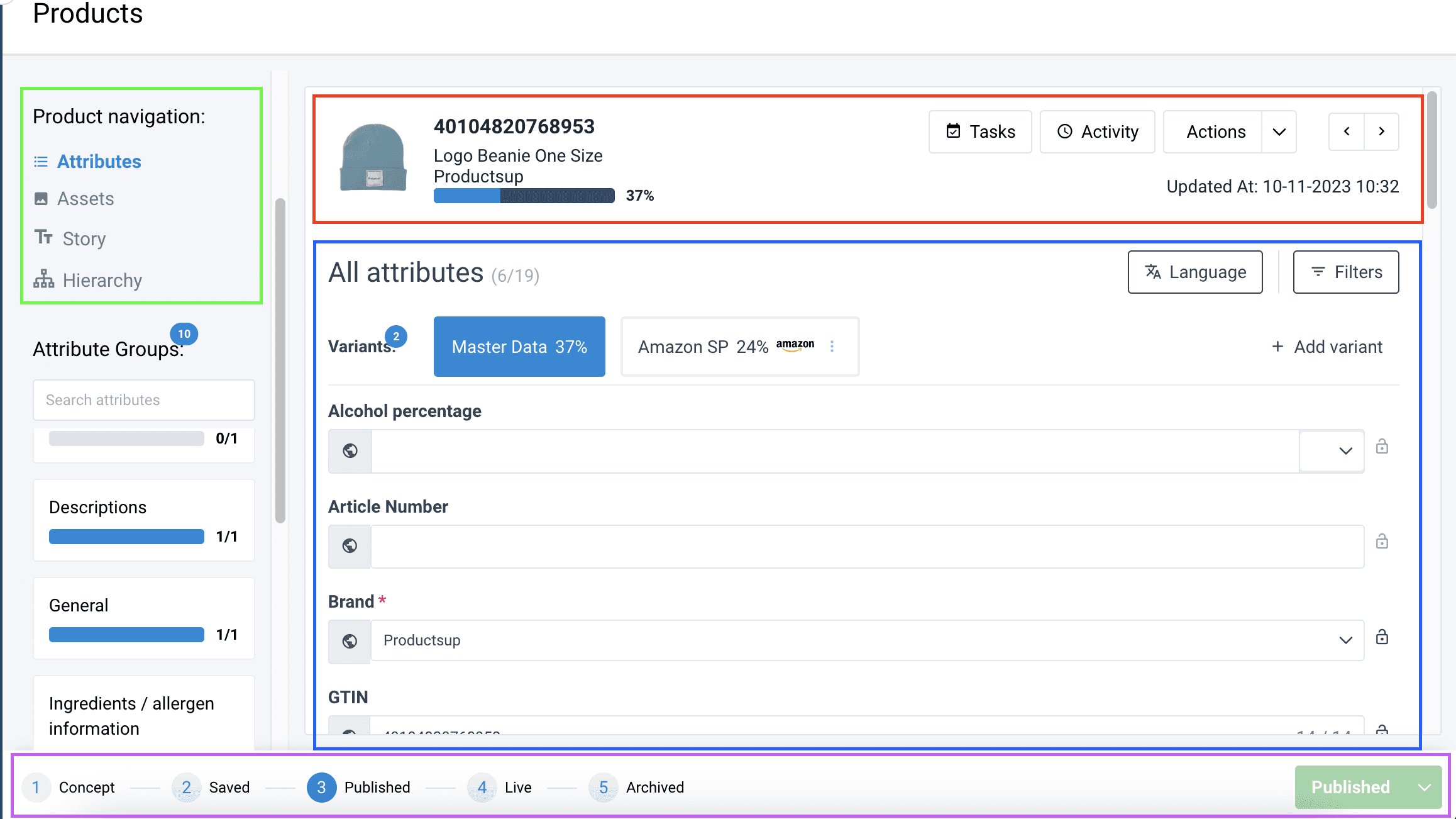Click the product completeness 37% progress bar
Viewport: 1456px width, 819px height.
[x=524, y=196]
